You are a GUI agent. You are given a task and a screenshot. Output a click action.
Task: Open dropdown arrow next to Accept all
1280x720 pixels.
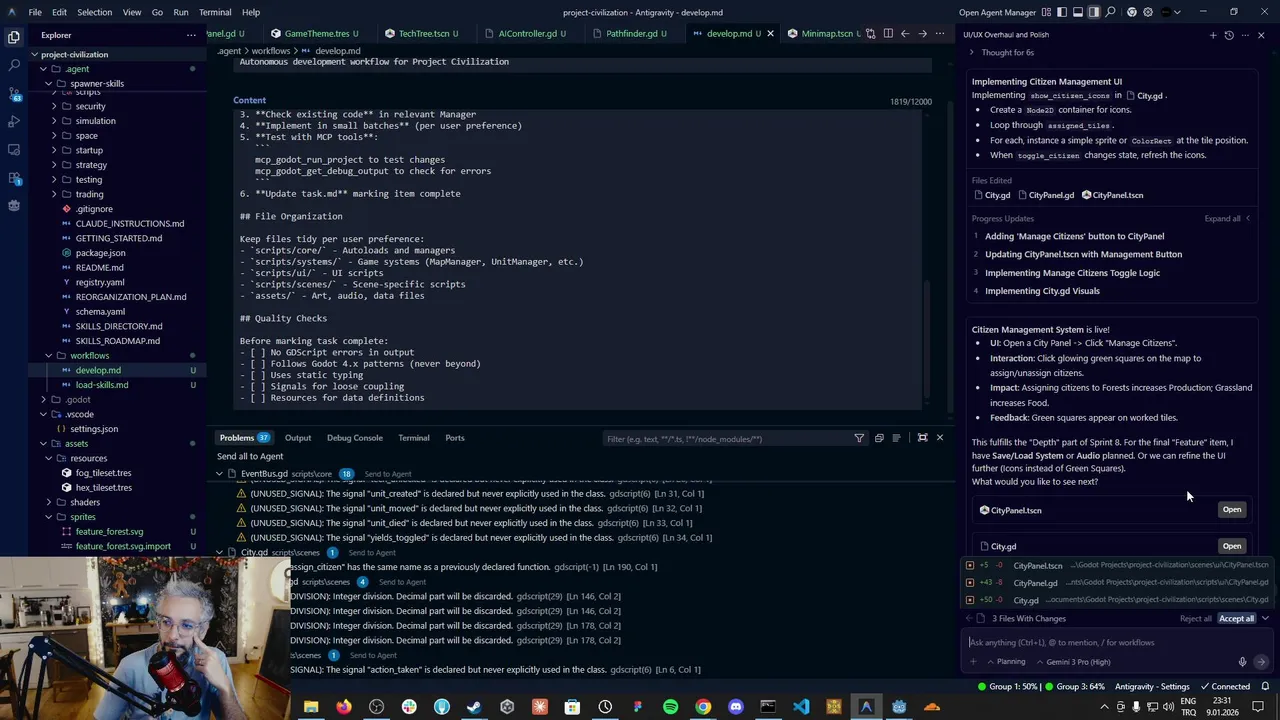1265,618
